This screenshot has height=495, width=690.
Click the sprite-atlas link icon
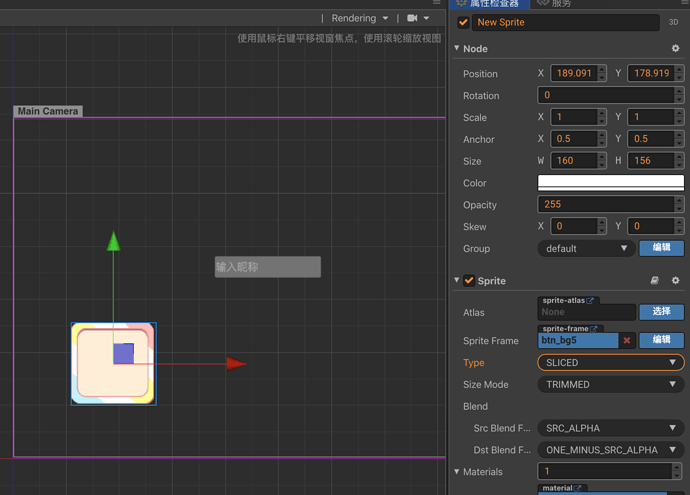pyautogui.click(x=591, y=300)
